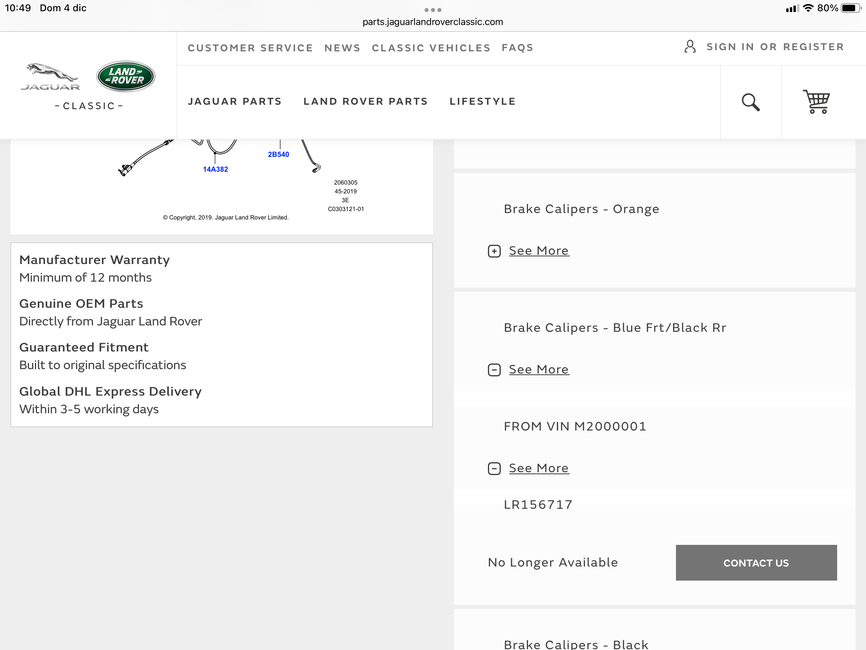Viewport: 866px width, 650px height.
Task: Click the user account icon
Action: [x=690, y=46]
